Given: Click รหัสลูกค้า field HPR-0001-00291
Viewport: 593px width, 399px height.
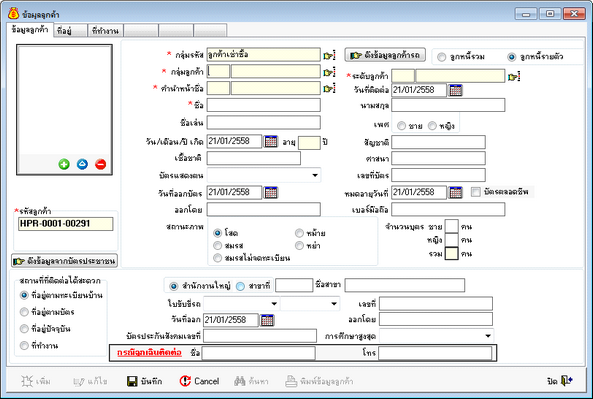Looking at the screenshot, I should pyautogui.click(x=65, y=224).
